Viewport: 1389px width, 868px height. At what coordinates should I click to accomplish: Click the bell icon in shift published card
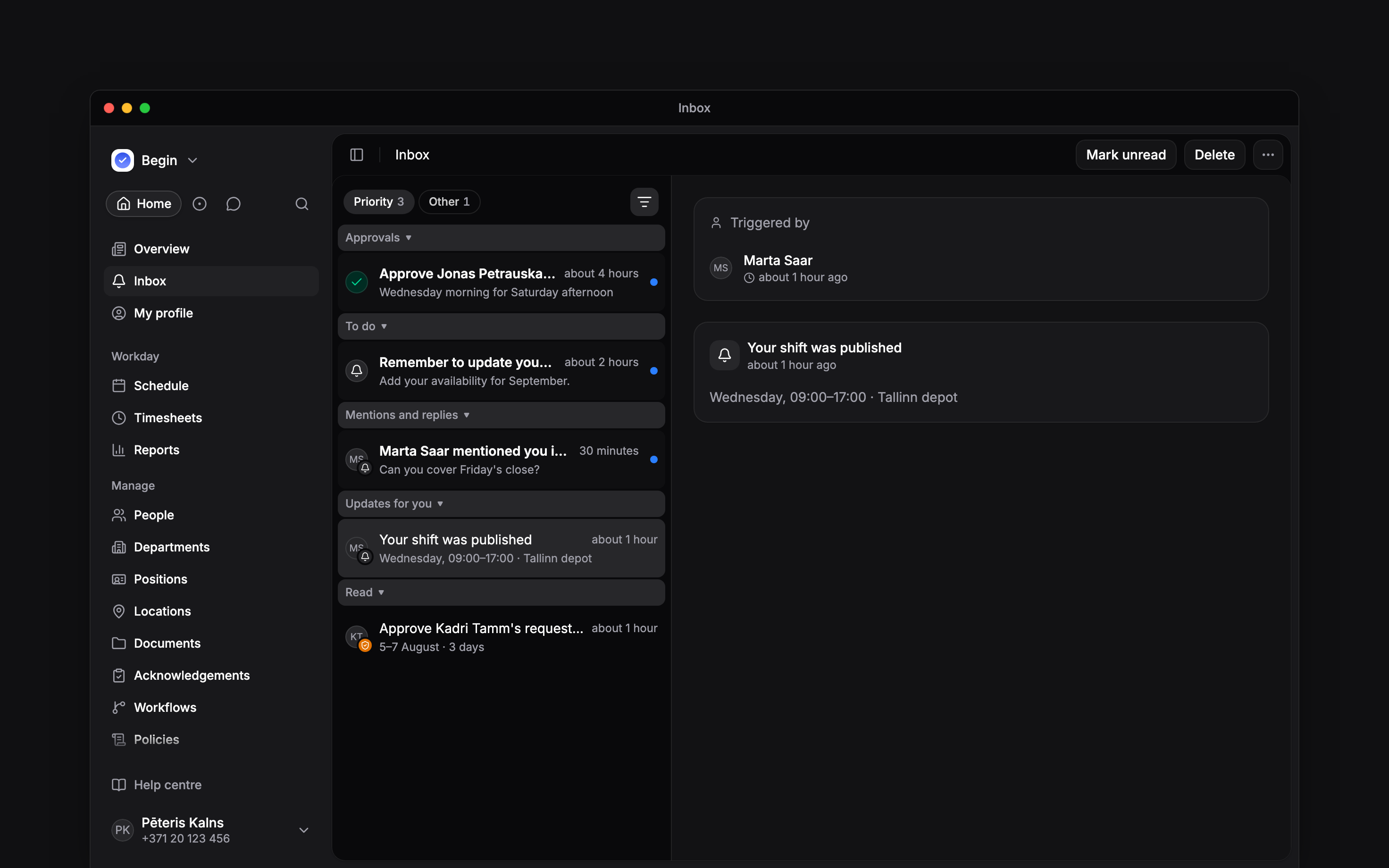724,355
